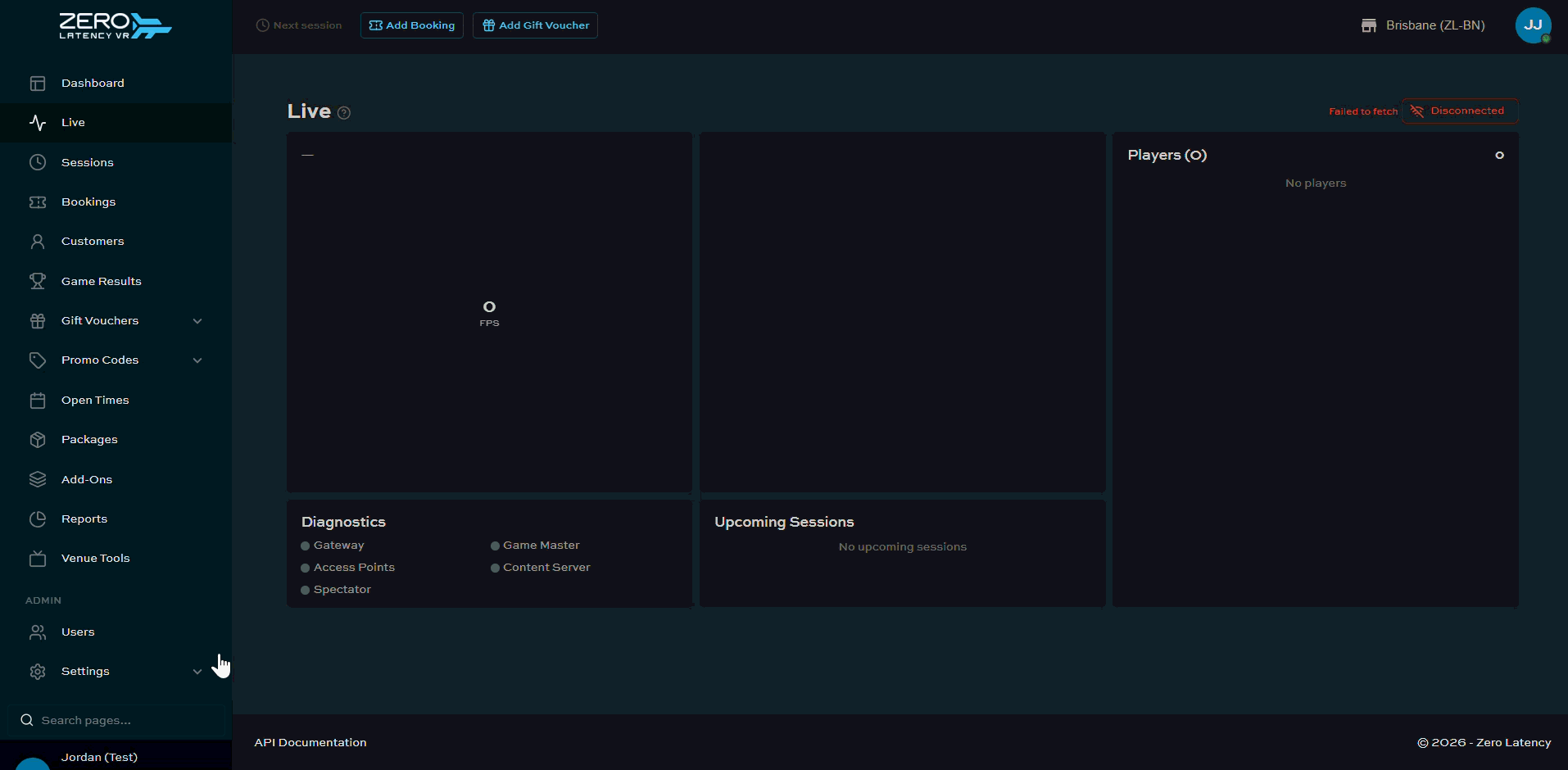Open the admin Users page
Viewport: 1568px width, 770px height.
116,632
